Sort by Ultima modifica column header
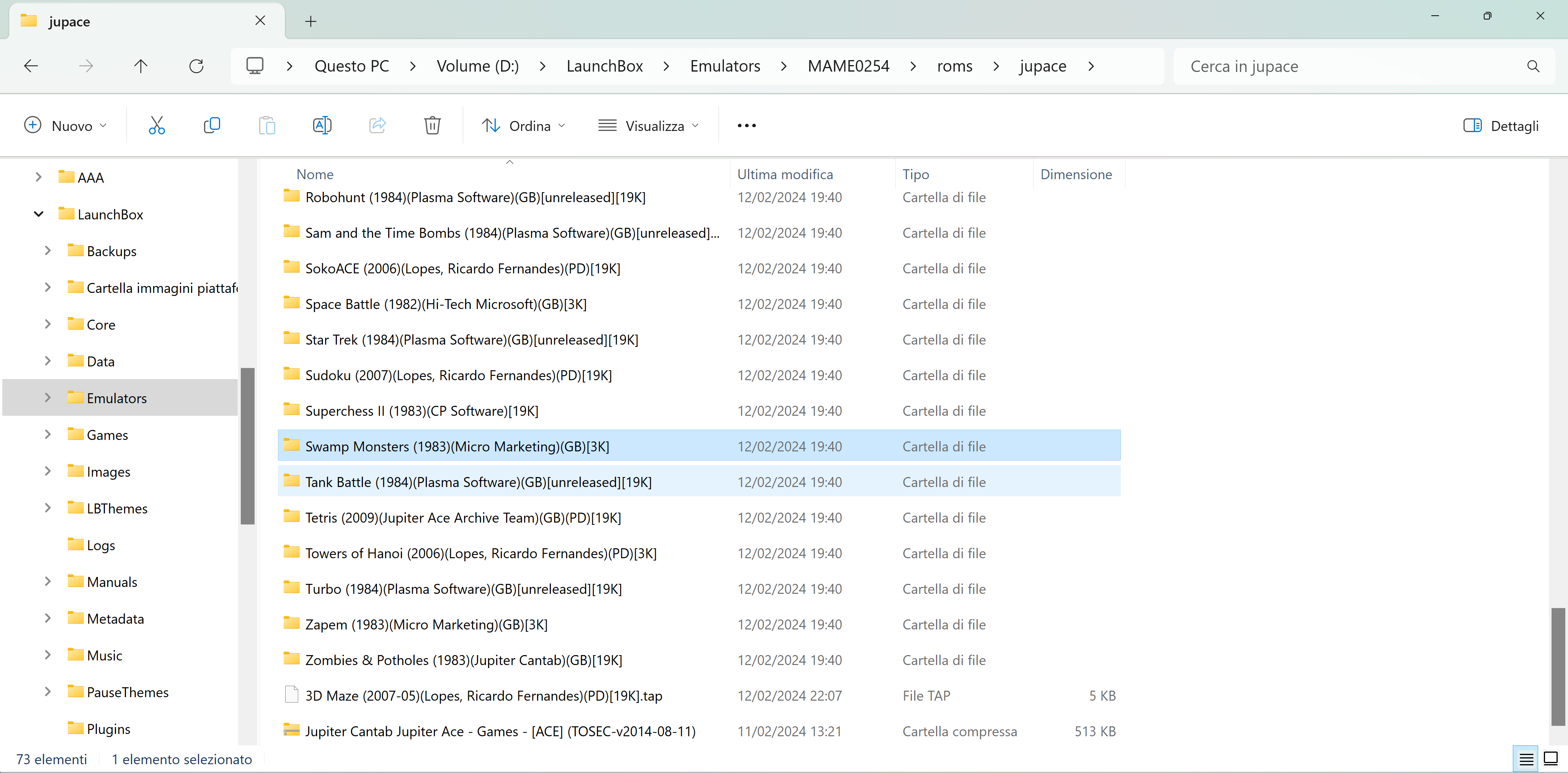 pos(813,174)
